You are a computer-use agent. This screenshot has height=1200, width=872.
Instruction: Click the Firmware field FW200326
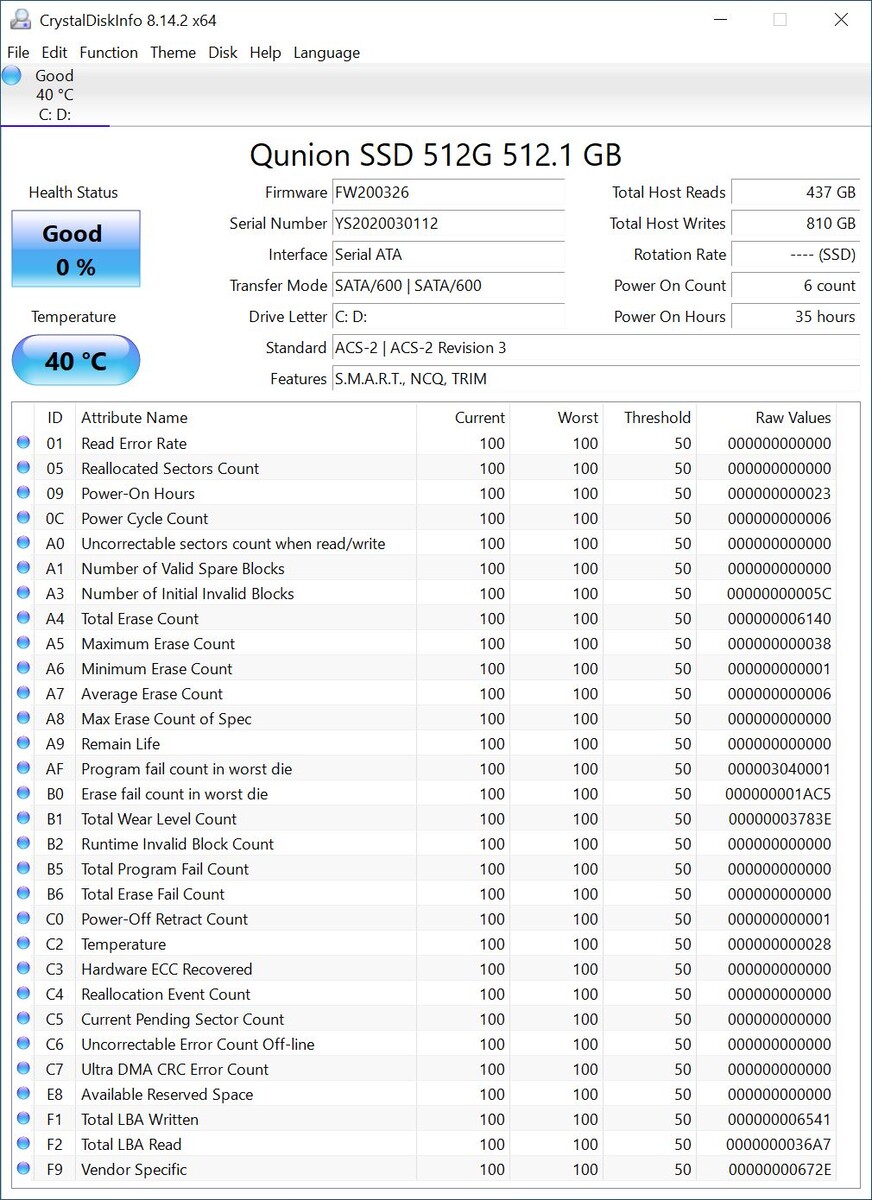tap(448, 192)
